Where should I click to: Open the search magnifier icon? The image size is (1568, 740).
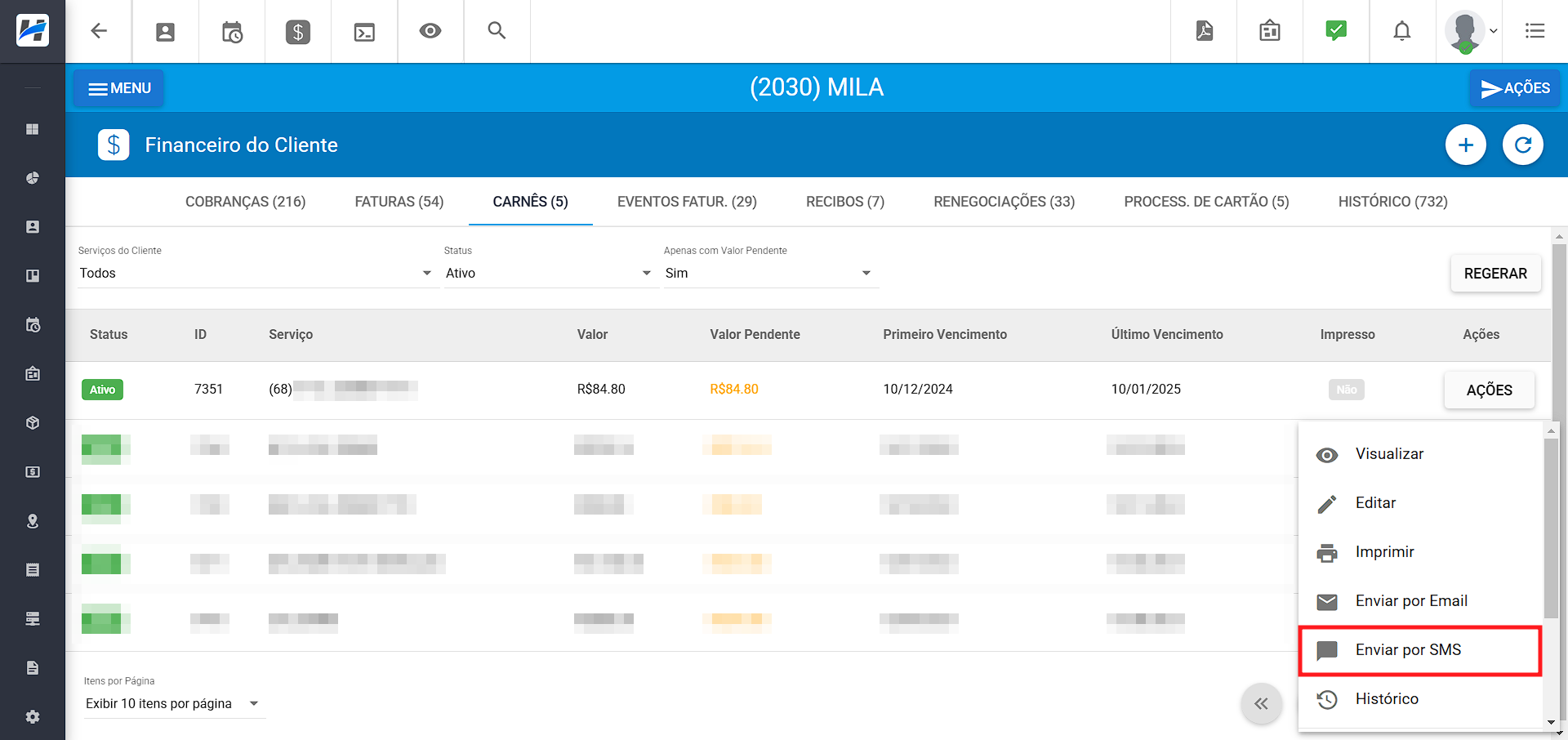(497, 31)
